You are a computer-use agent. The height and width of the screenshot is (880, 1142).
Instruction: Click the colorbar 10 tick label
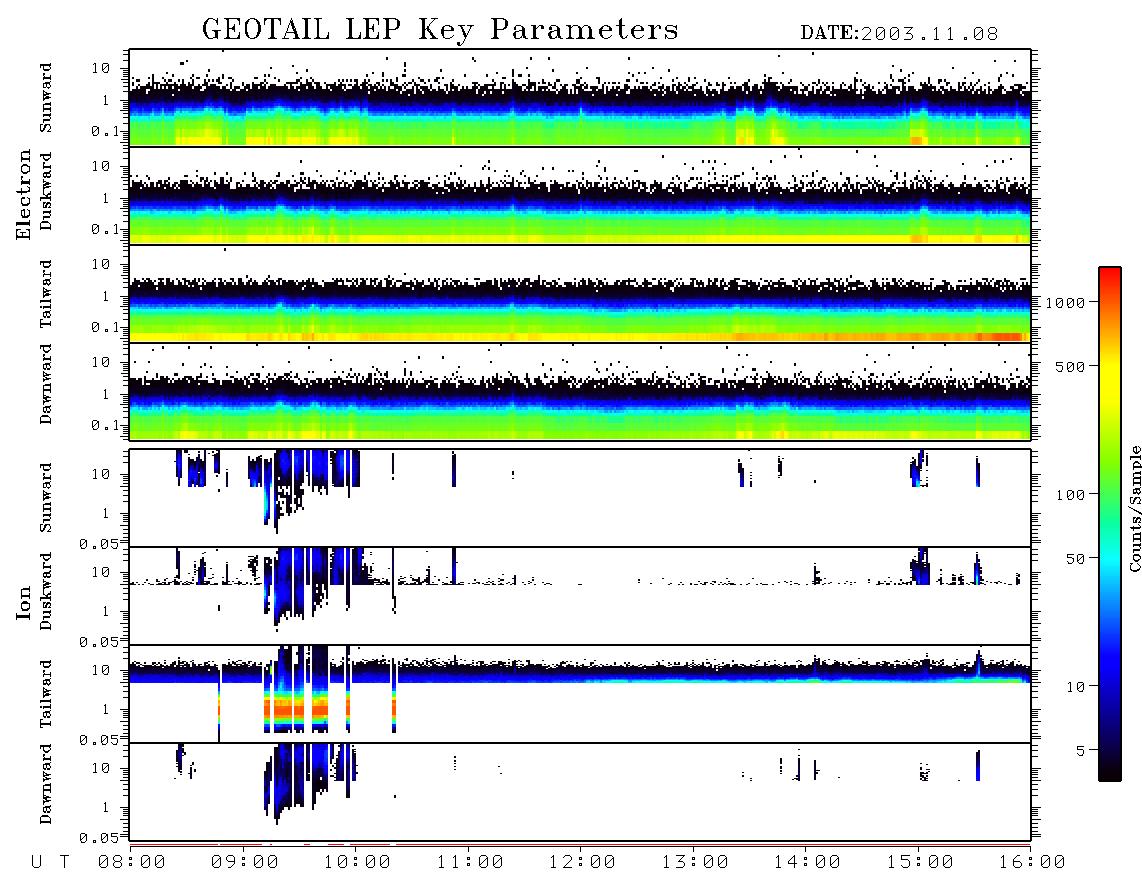click(x=1075, y=687)
